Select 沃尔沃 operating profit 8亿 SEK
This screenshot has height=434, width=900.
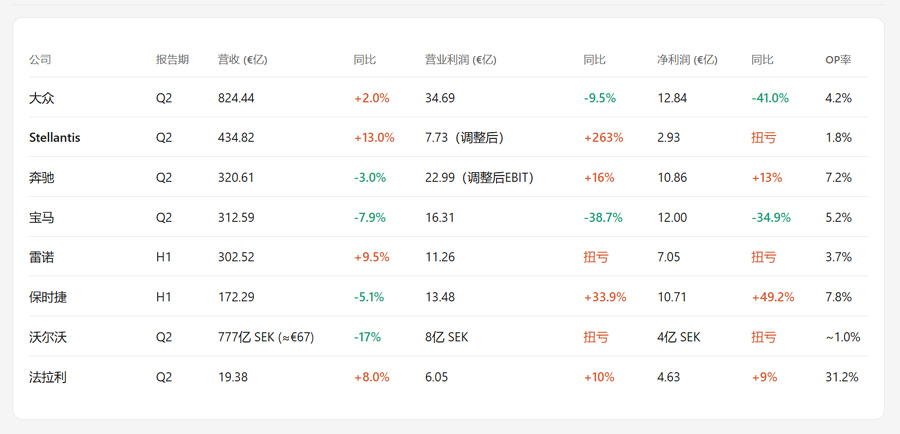[x=447, y=337]
